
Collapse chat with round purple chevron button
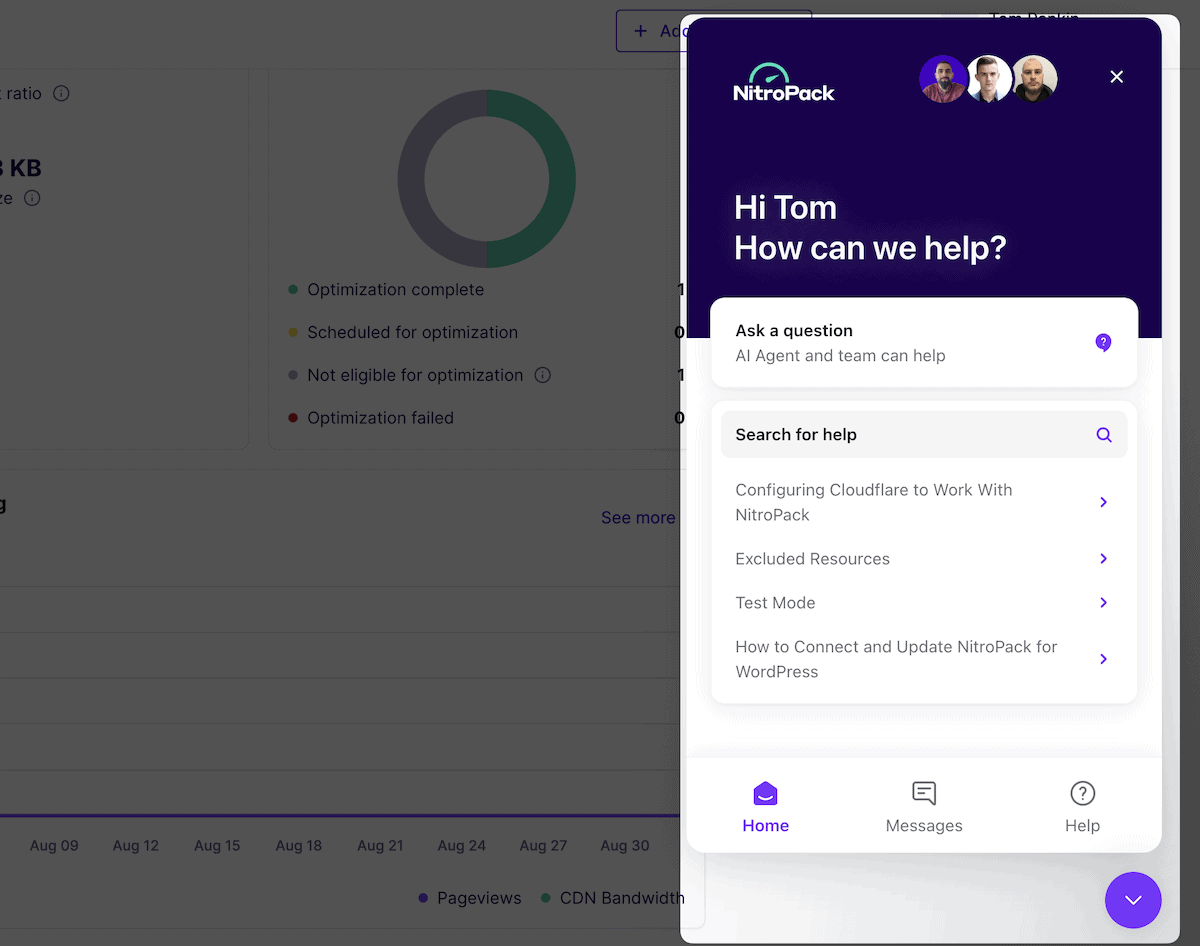coord(1133,900)
